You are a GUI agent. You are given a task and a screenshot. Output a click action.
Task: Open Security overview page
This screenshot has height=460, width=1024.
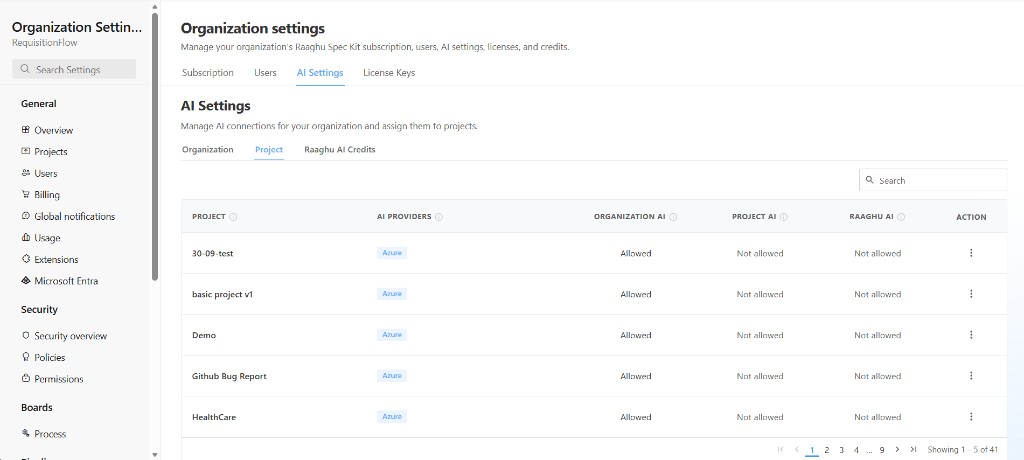tap(64, 336)
